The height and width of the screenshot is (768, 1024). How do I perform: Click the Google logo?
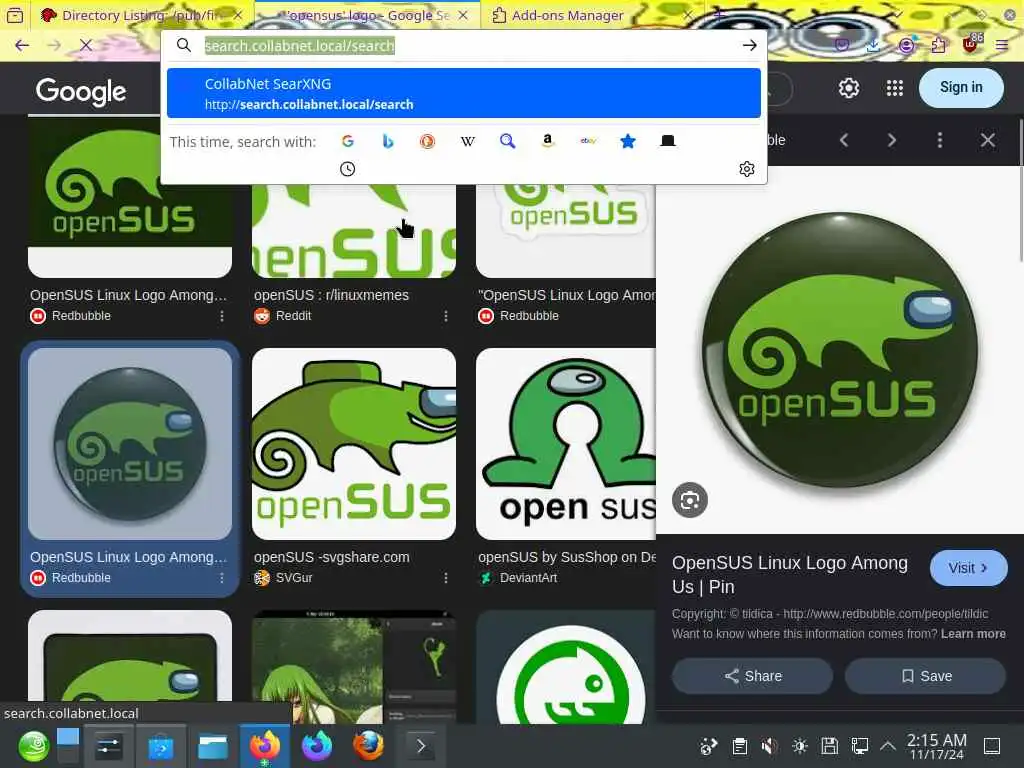pos(81,91)
